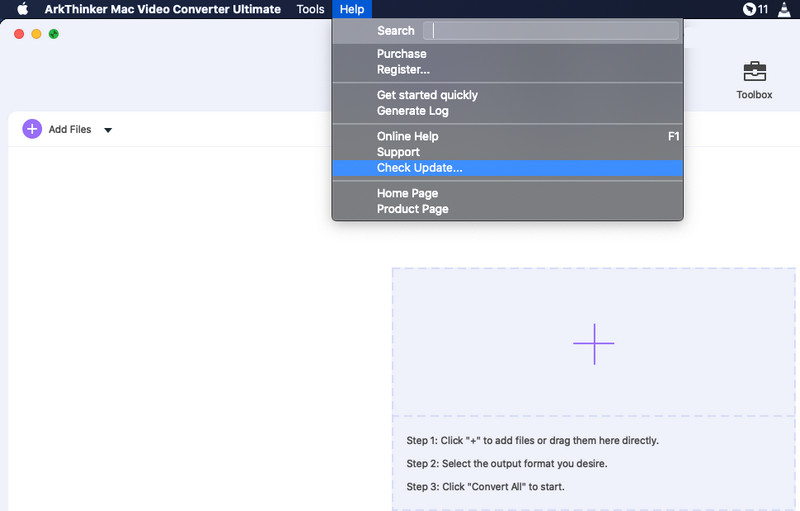This screenshot has height=511, width=800.
Task: Open the Toolbox icon
Action: [x=754, y=72]
